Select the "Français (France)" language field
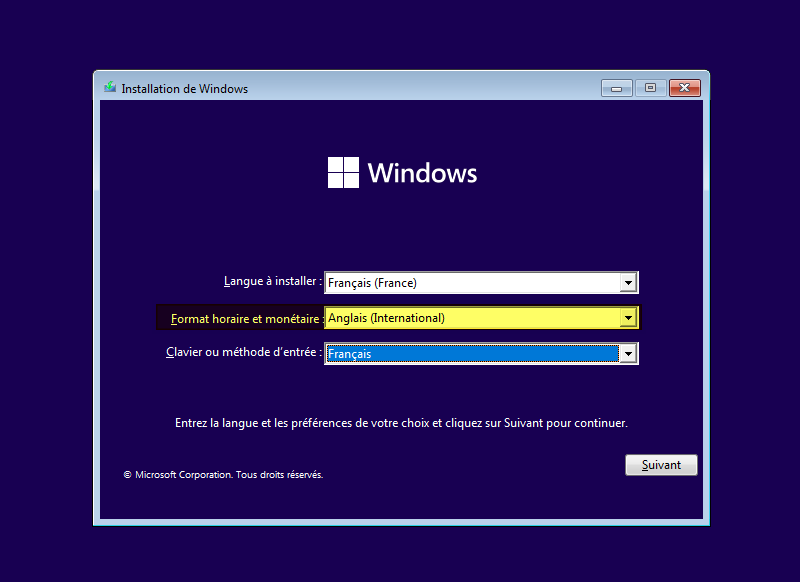This screenshot has height=582, width=800. point(470,282)
